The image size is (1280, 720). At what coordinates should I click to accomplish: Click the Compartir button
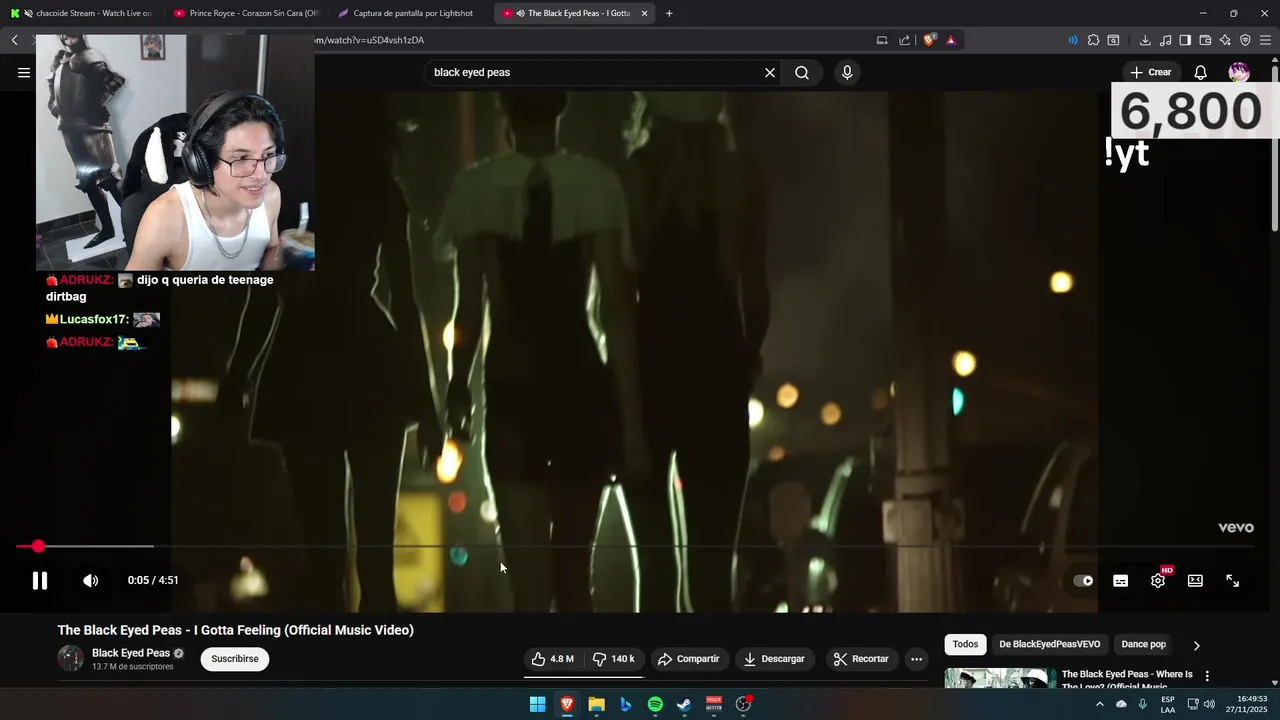pyautogui.click(x=688, y=659)
